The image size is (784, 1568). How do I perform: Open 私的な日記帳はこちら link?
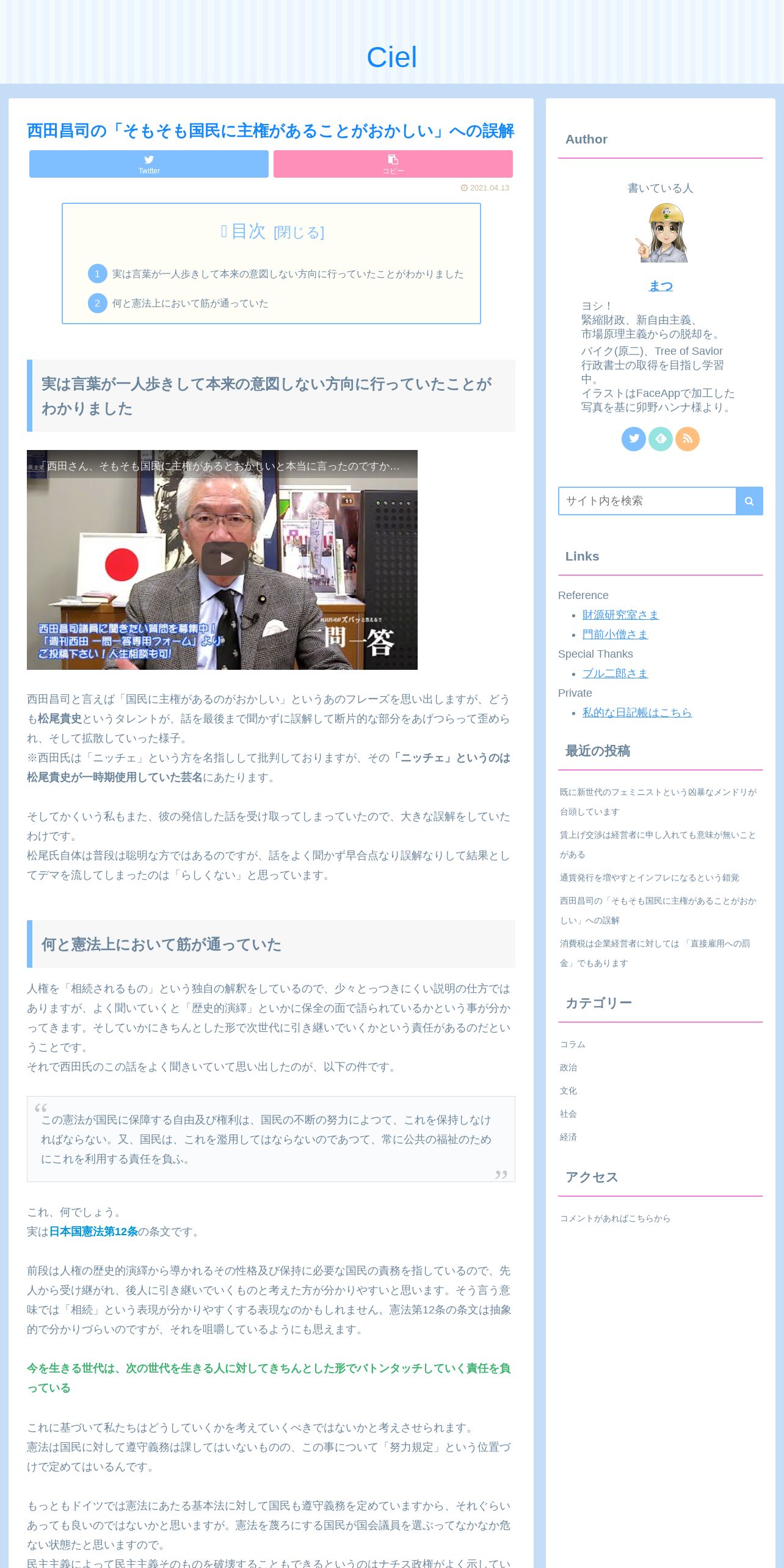point(637,713)
